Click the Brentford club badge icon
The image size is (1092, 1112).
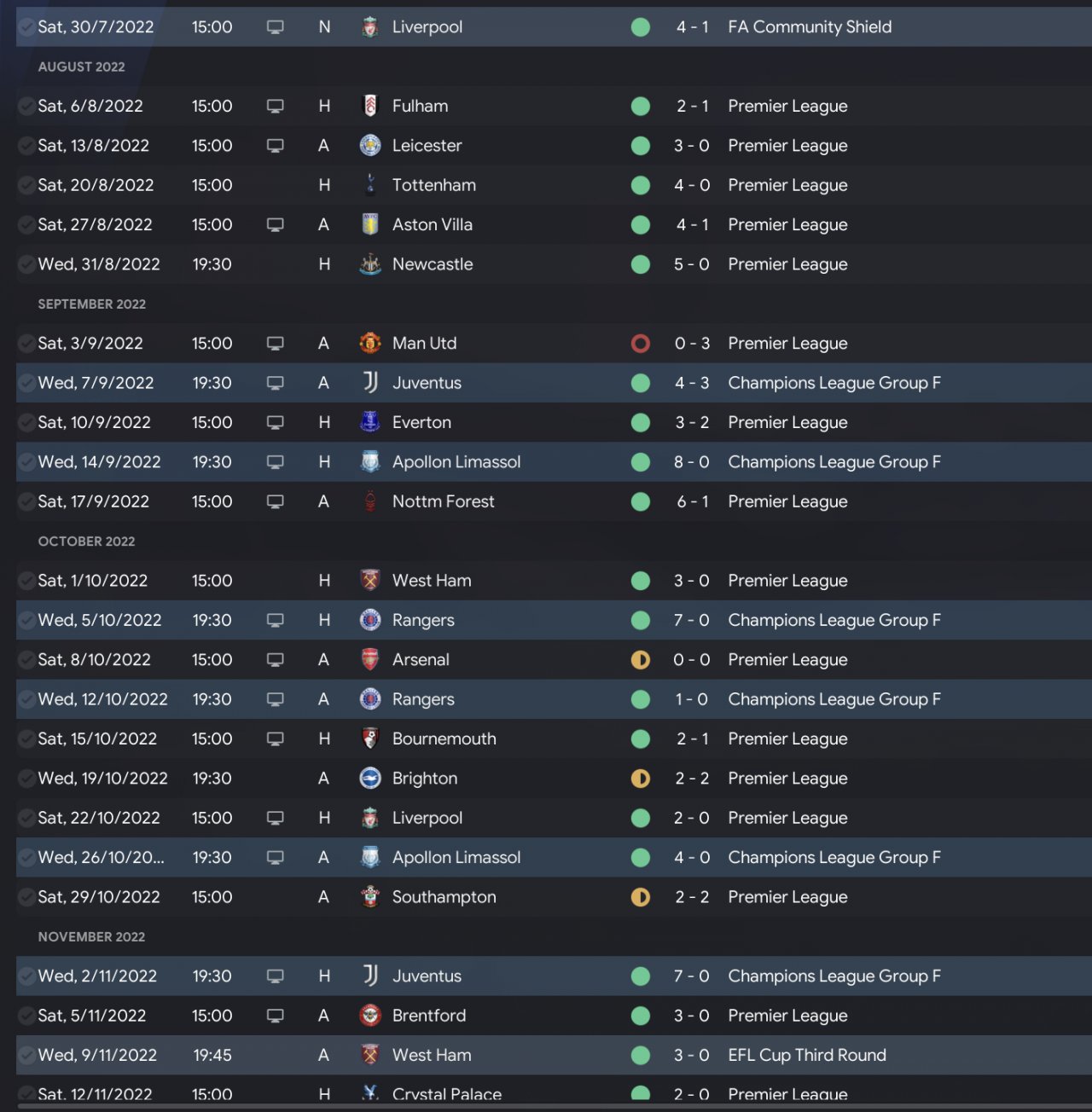(370, 1016)
